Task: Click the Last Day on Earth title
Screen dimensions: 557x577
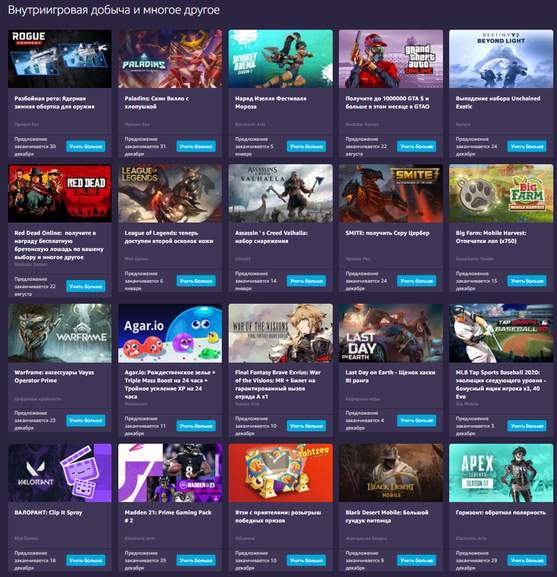Action: [x=390, y=376]
